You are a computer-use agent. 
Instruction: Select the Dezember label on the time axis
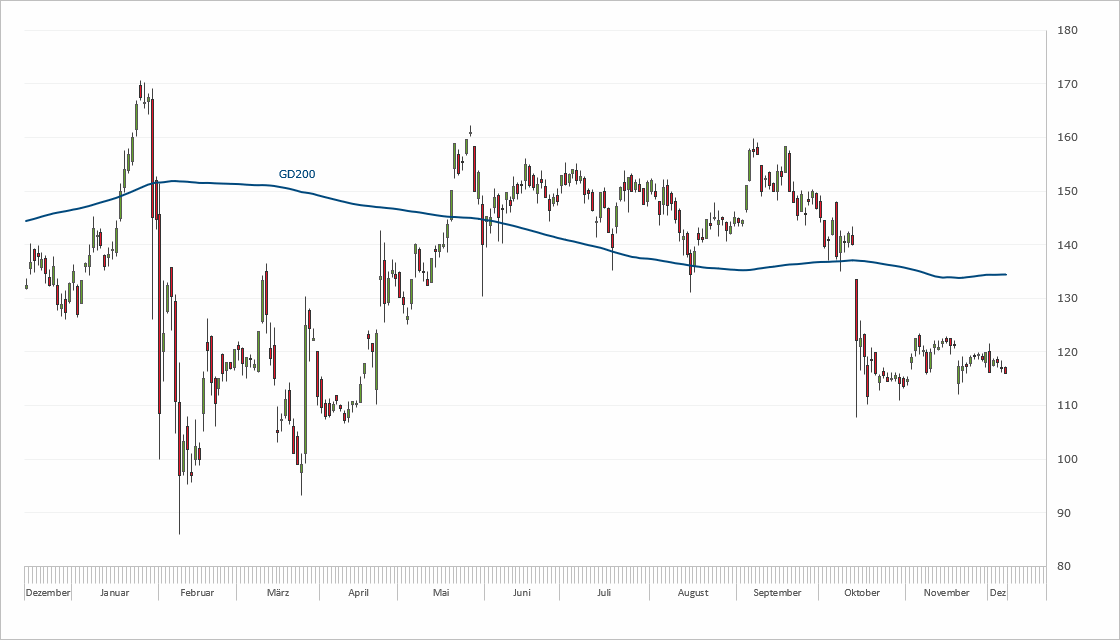point(48,592)
